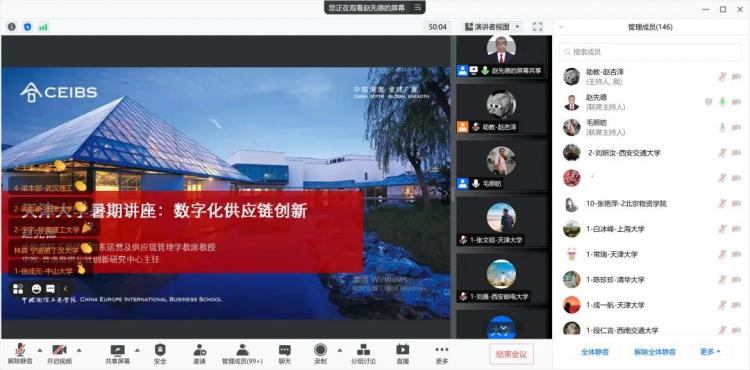Toggle microphone for 助教-赵杏泽 in member list
The image size is (750, 370).
tap(722, 76)
